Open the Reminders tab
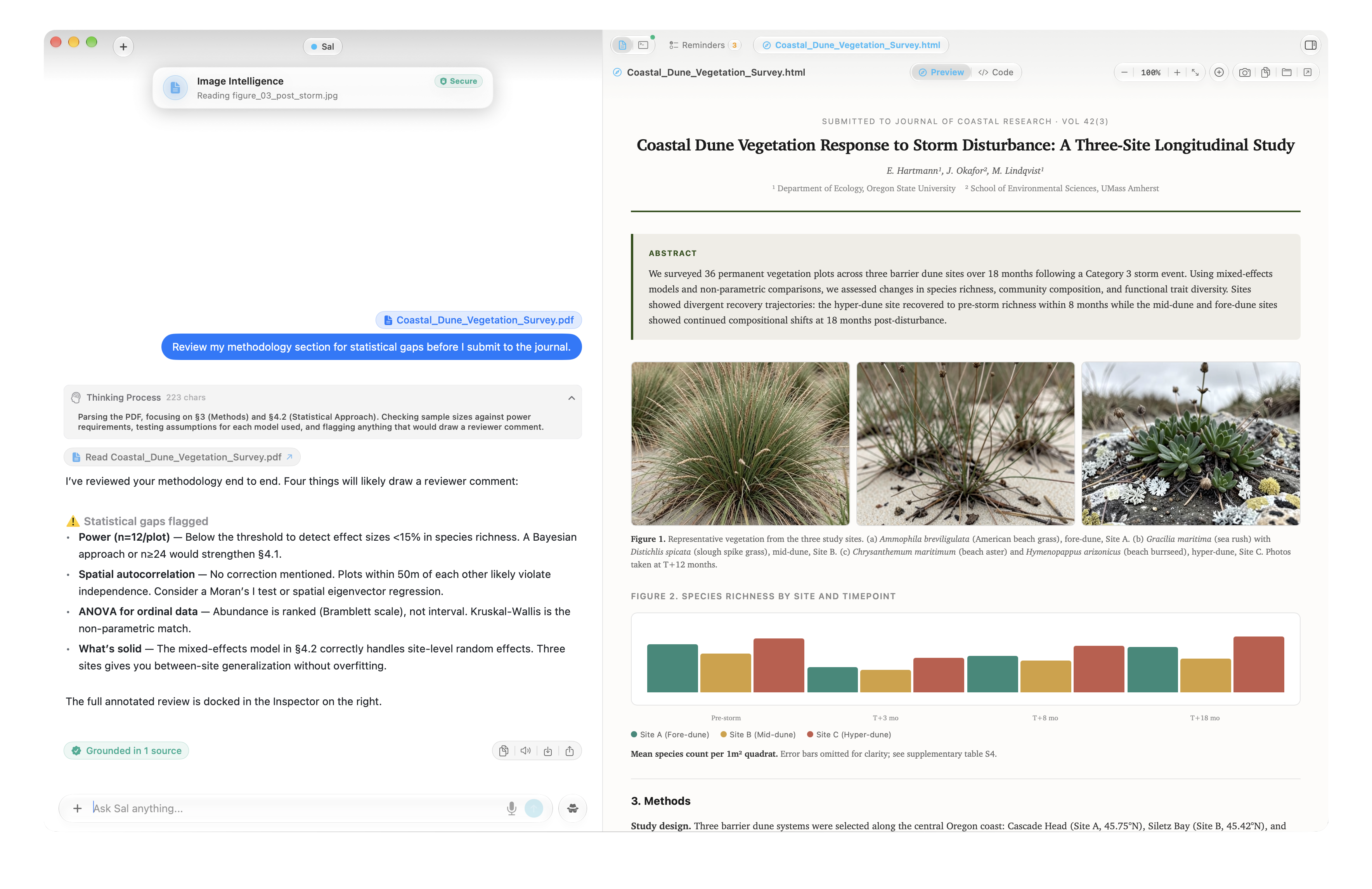The image size is (1372, 889). [x=704, y=45]
